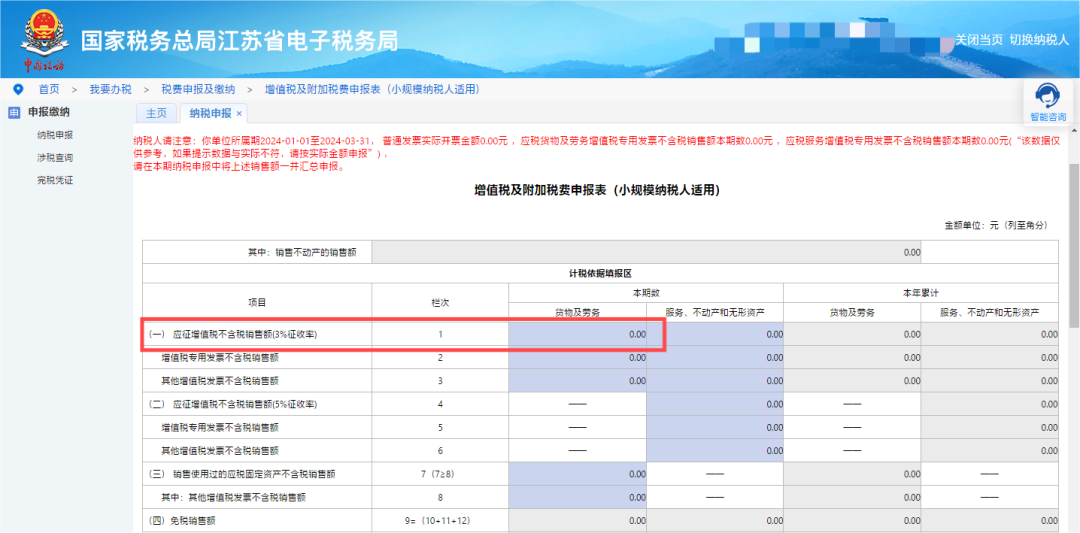This screenshot has height=533, width=1080.
Task: Click the location pin icon in breadcrumb
Action: [18, 89]
